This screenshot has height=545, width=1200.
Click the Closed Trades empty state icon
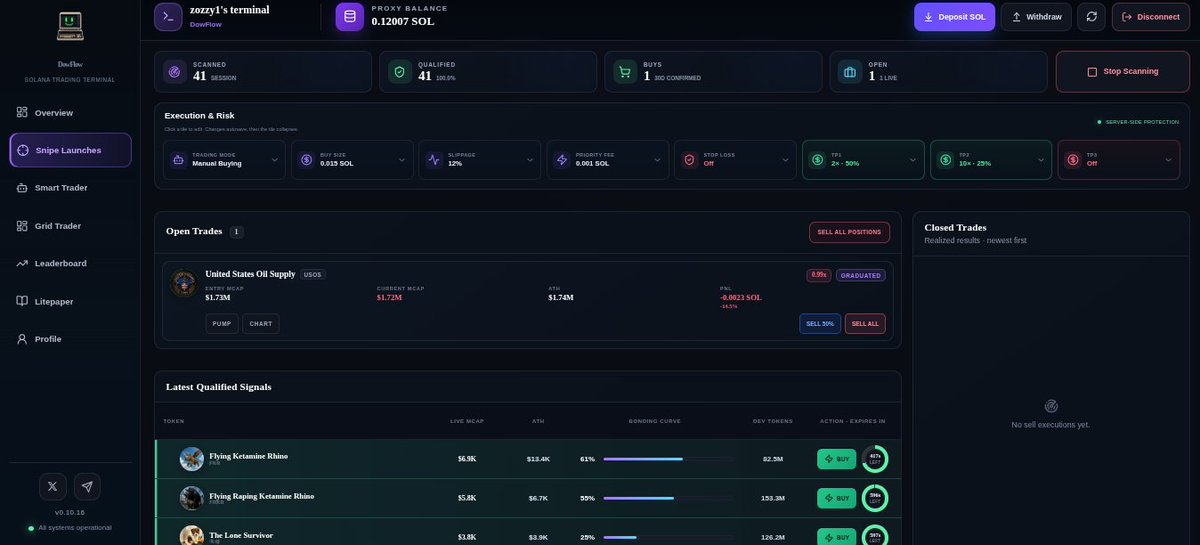click(x=1050, y=406)
